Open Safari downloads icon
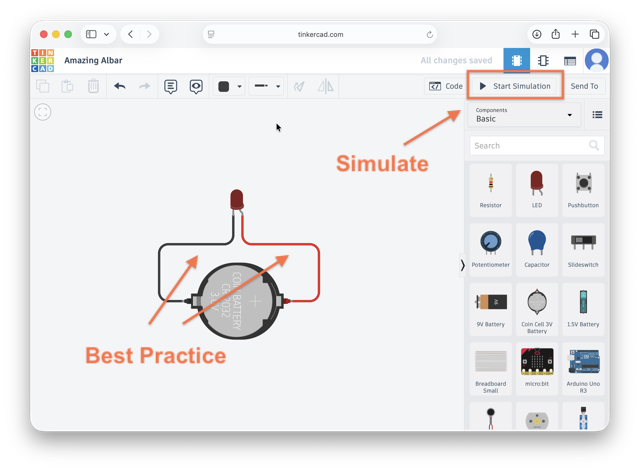 tap(537, 34)
